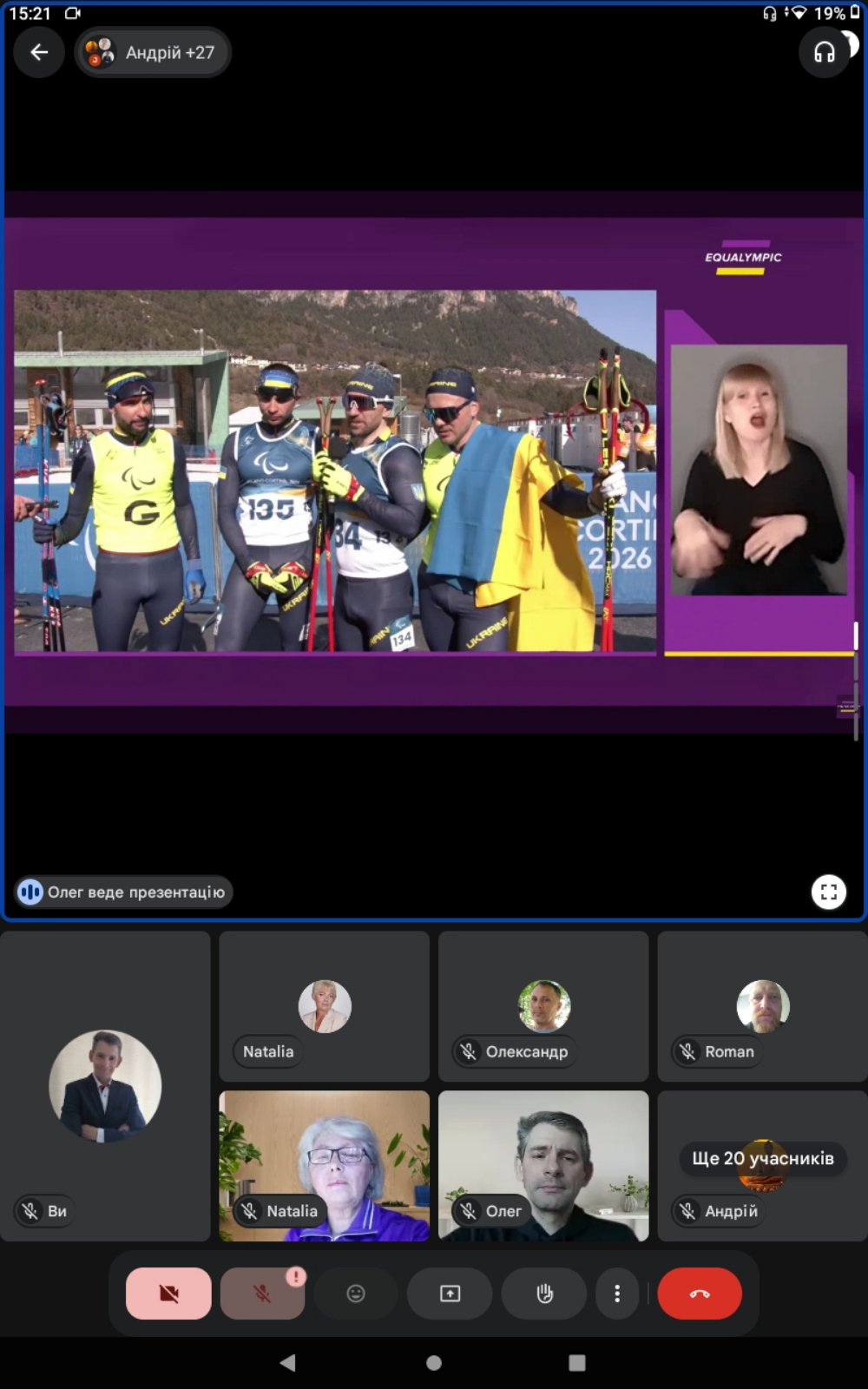Tap the Android home navigation button
The width and height of the screenshot is (868, 1389).
click(x=434, y=1363)
